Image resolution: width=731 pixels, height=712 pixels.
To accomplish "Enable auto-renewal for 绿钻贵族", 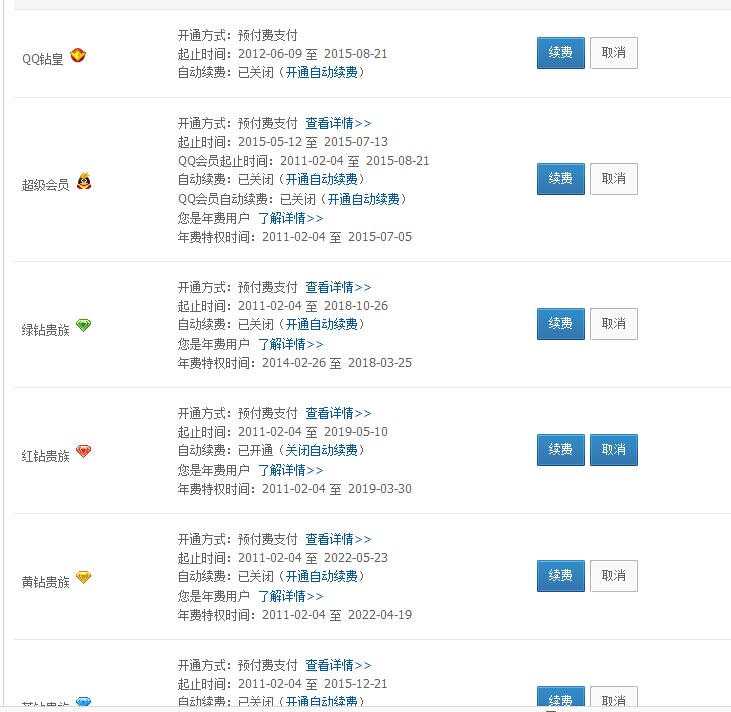I will click(x=321, y=324).
